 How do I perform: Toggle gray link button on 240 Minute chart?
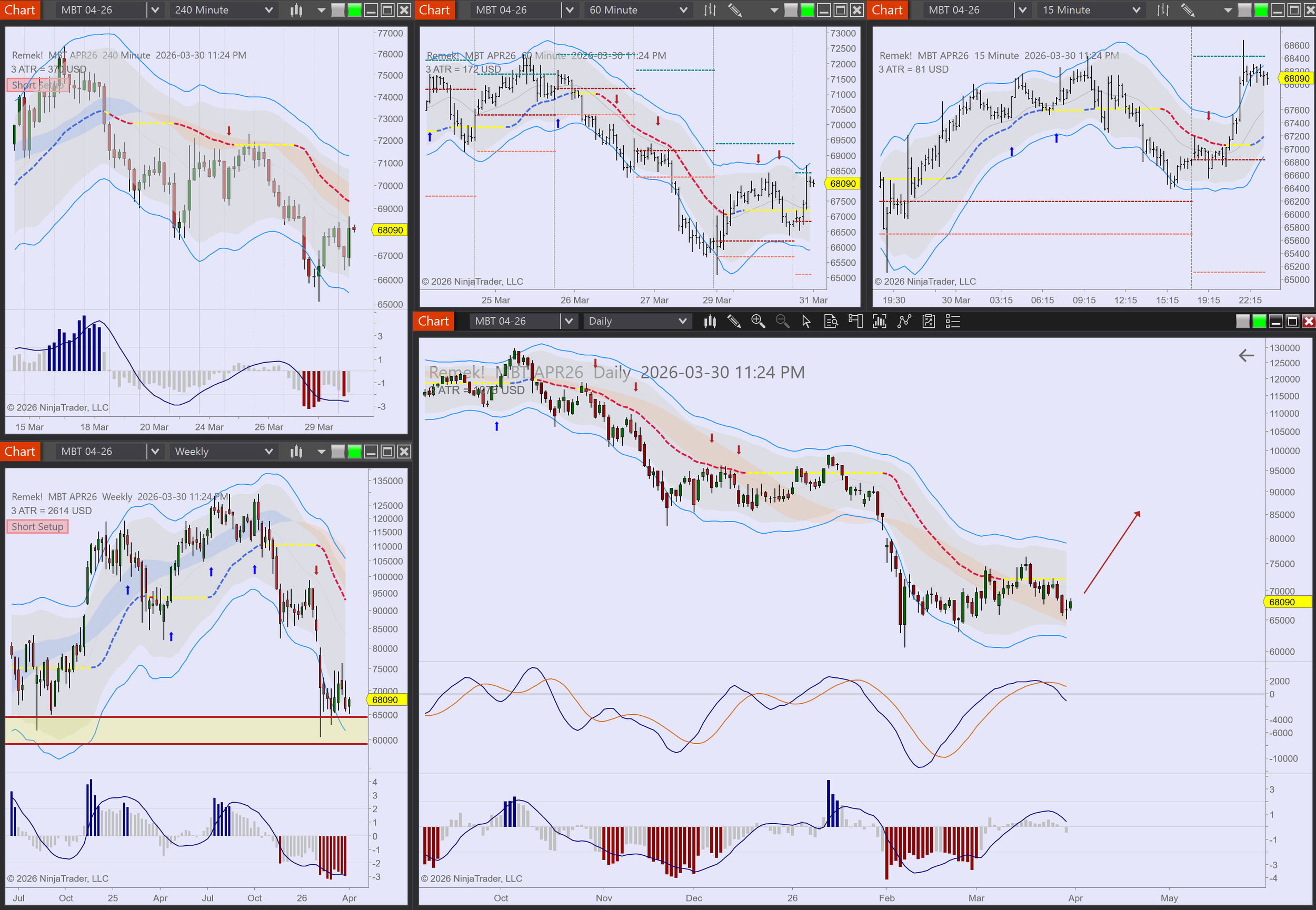click(338, 9)
